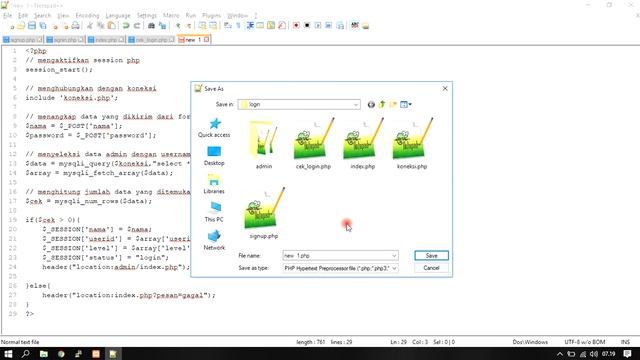Go back to last folder visited icon
The width and height of the screenshot is (640, 360).
click(371, 104)
